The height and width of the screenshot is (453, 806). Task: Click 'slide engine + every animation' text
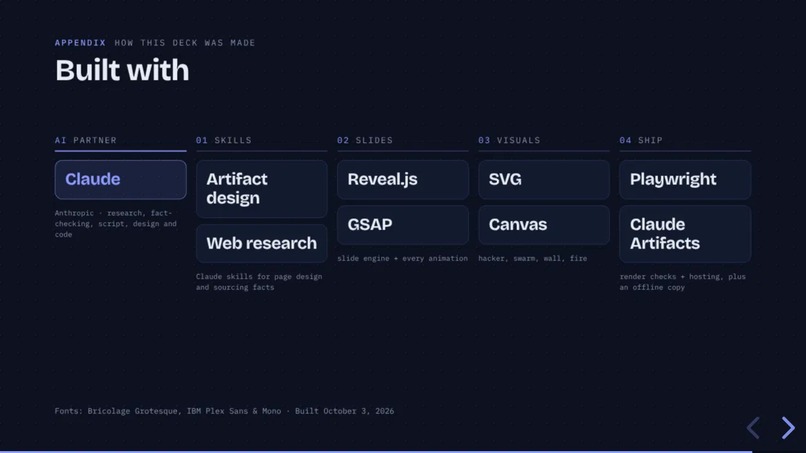[x=402, y=259]
